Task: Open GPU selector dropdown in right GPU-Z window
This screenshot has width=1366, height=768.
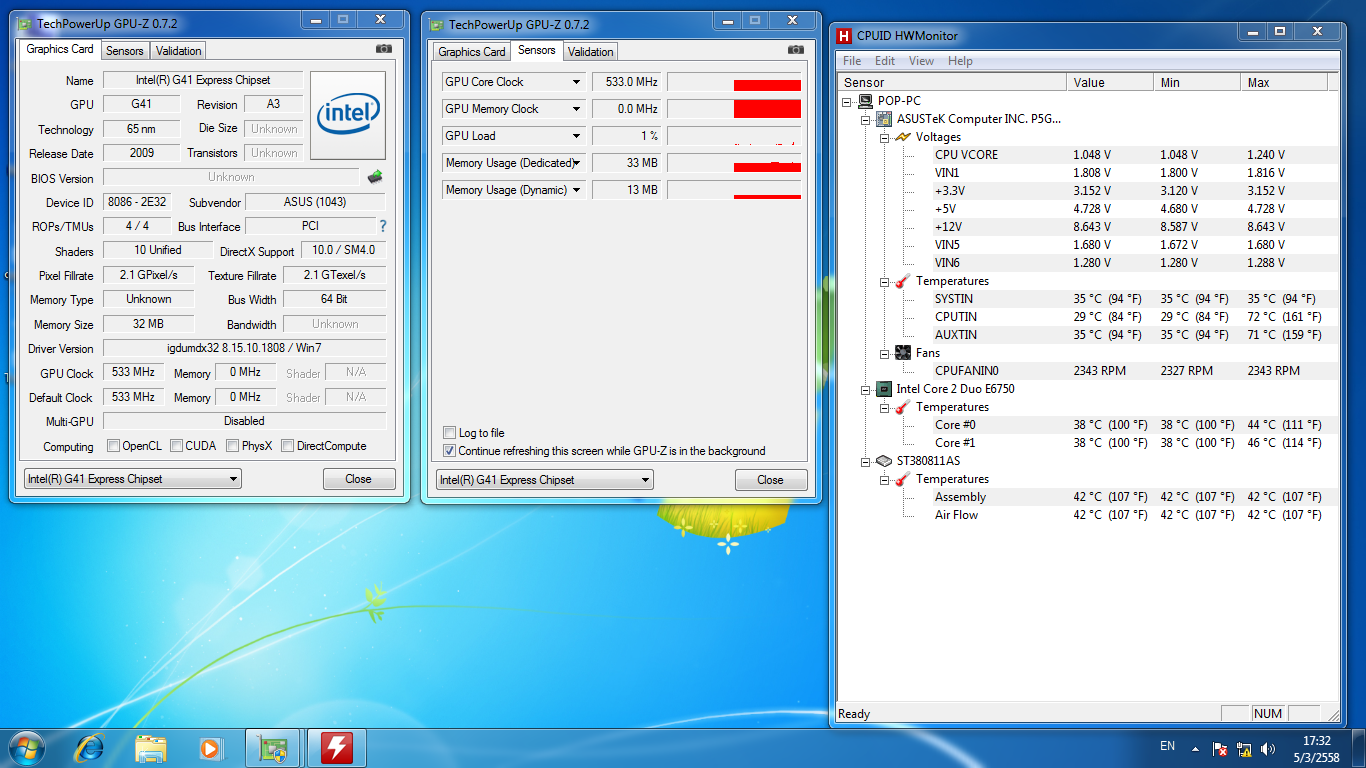Action: pos(545,480)
